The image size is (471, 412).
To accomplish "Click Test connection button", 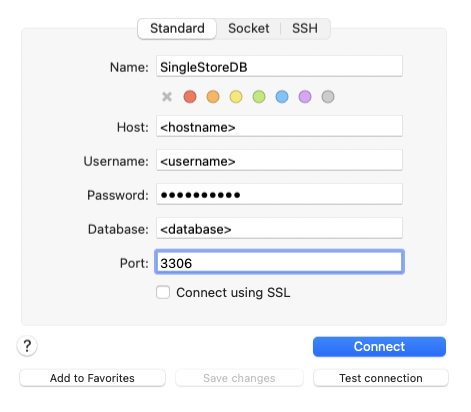I will 381,378.
